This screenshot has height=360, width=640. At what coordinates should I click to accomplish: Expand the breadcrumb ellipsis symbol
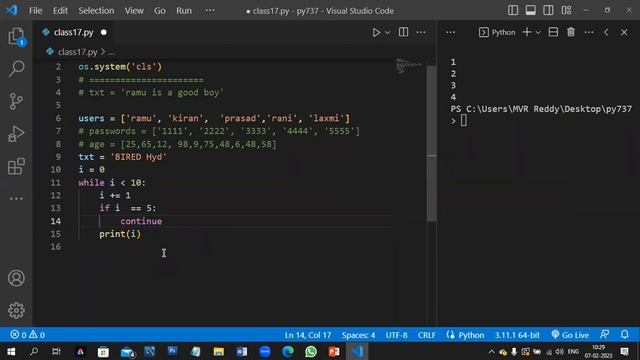111,52
